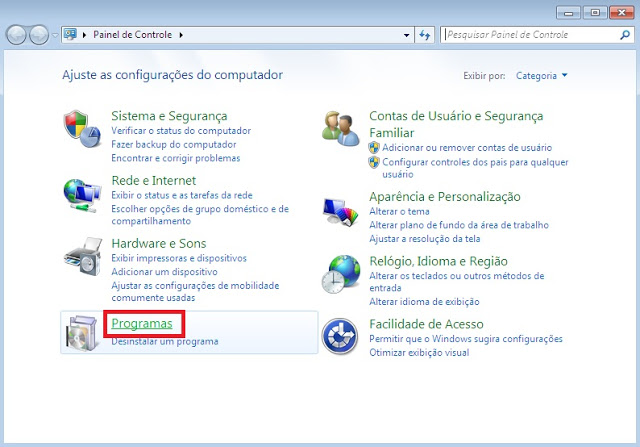
Task: Open Alterar idioma de exibição link
Action: click(424, 302)
